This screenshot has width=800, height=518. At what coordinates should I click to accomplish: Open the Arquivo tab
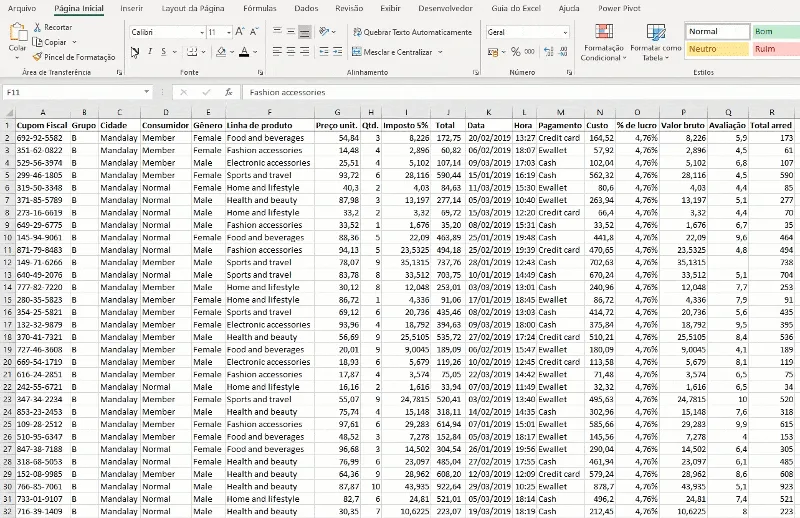pos(22,8)
